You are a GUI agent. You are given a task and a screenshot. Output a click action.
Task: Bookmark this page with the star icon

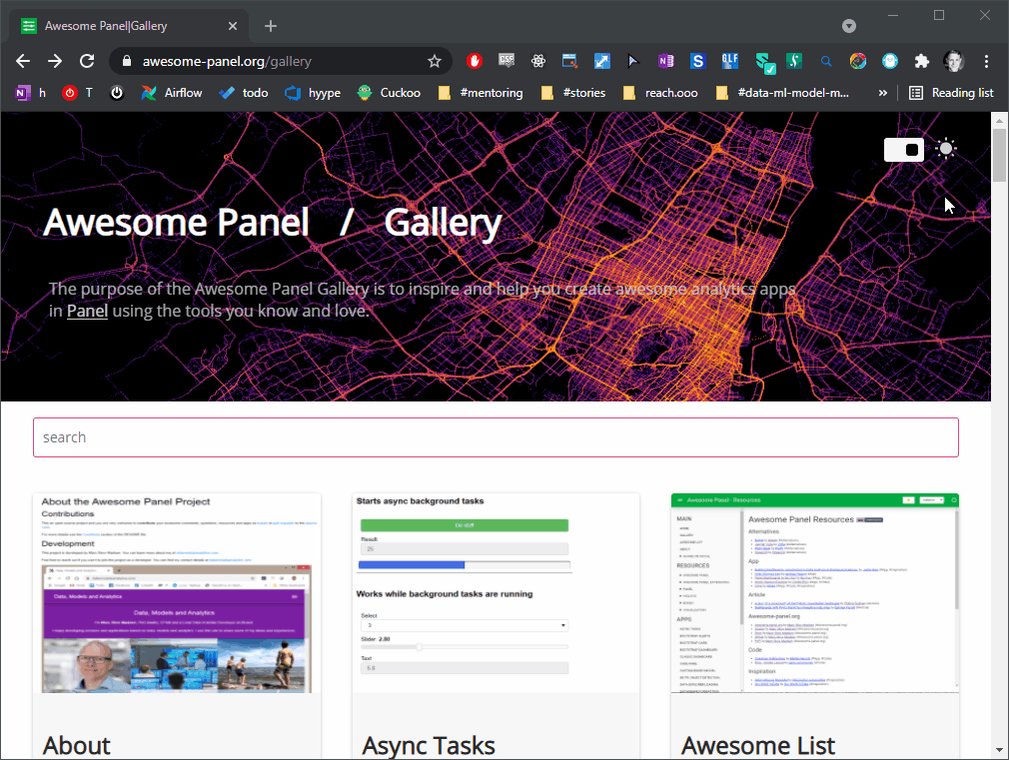434,61
